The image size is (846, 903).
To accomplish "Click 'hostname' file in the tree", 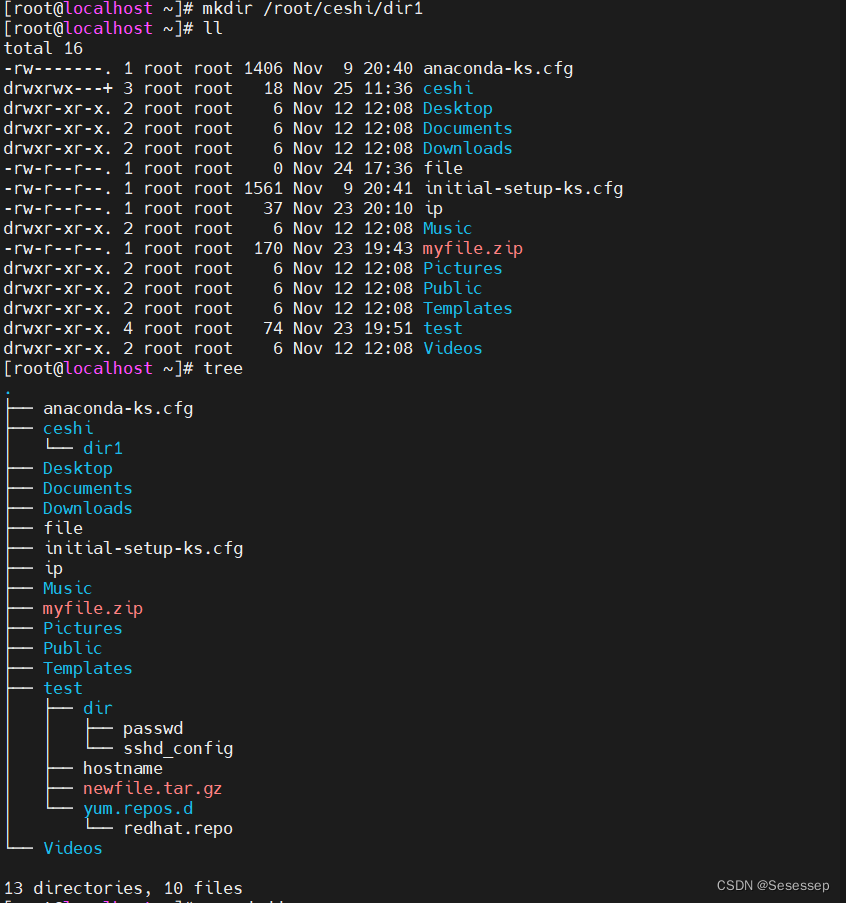I will coord(123,769).
